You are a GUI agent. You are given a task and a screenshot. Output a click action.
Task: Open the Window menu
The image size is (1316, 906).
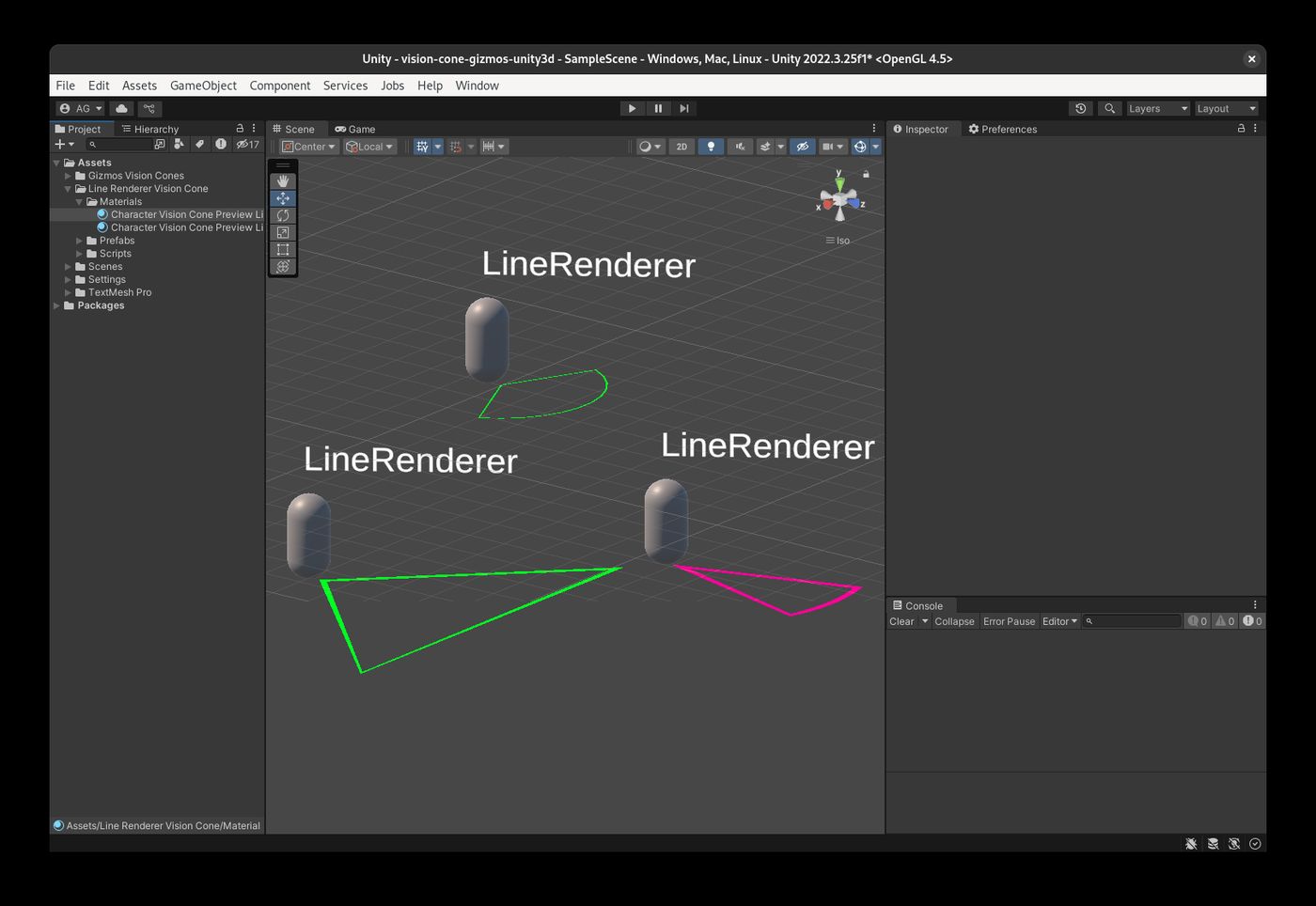478,86
